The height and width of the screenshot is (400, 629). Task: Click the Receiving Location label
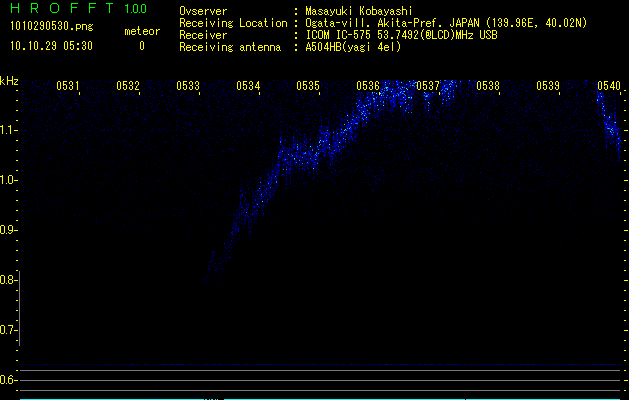233,23
